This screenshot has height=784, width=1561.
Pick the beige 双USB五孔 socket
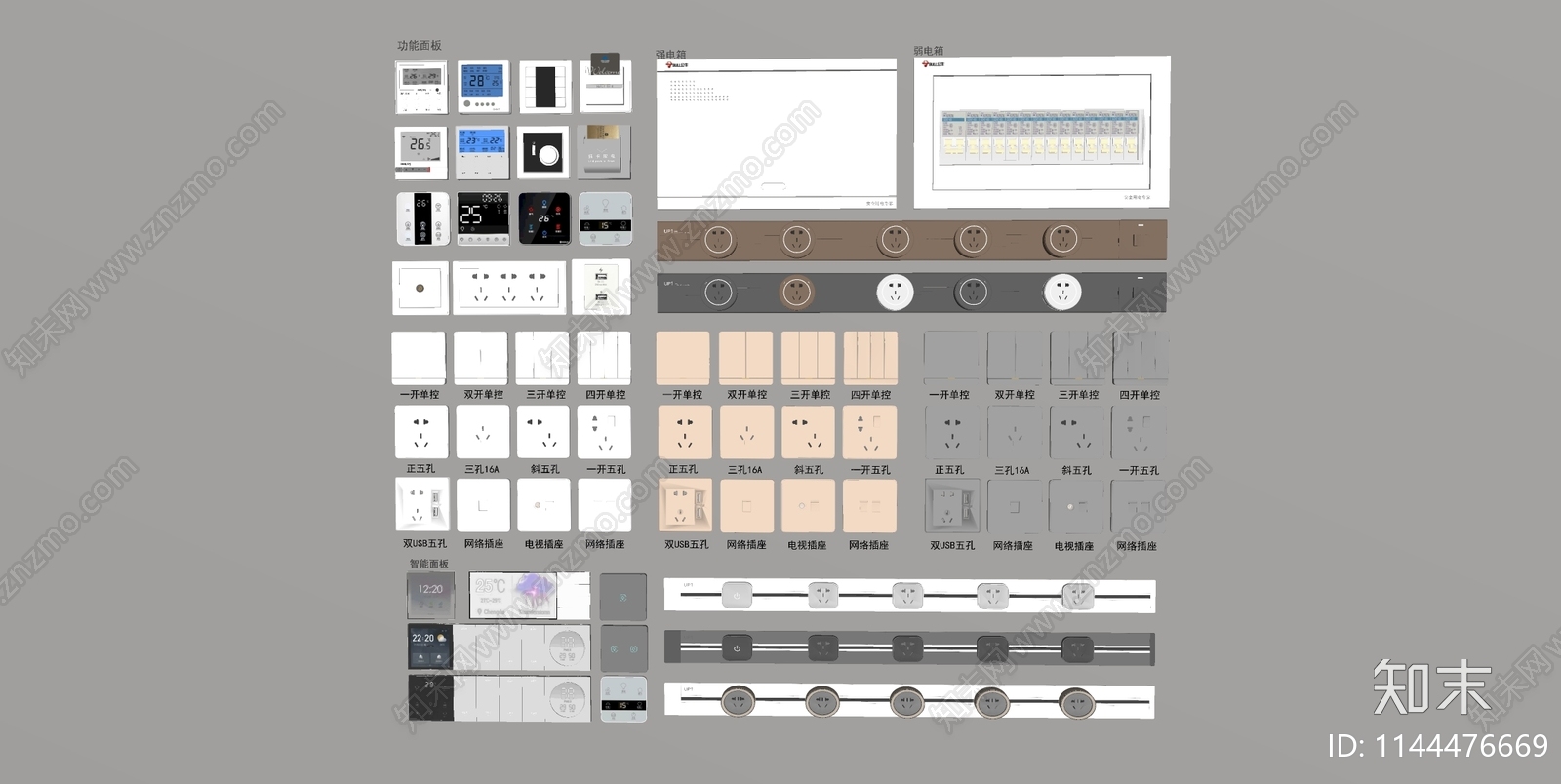pos(685,507)
